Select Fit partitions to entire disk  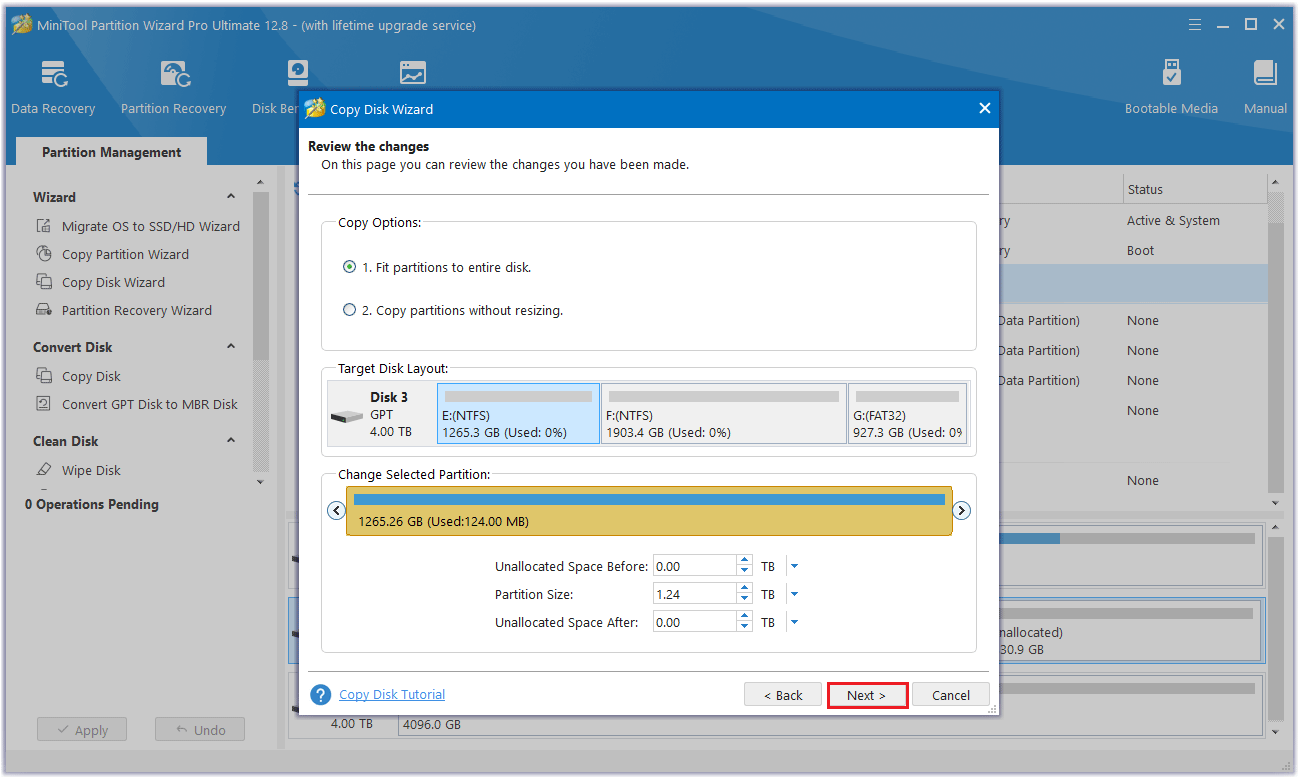(349, 267)
